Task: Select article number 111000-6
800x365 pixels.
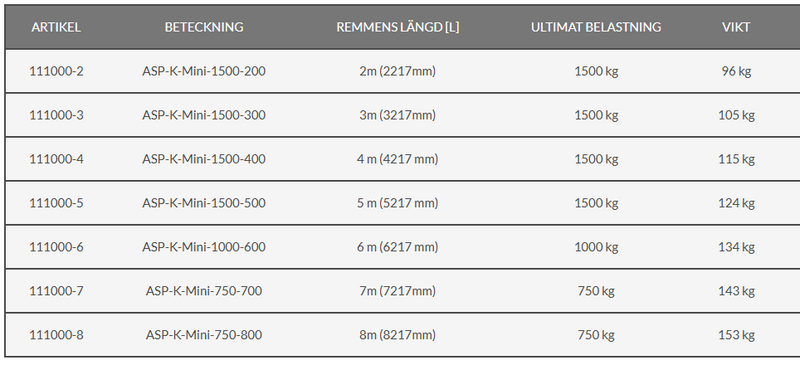Action: coord(56,247)
